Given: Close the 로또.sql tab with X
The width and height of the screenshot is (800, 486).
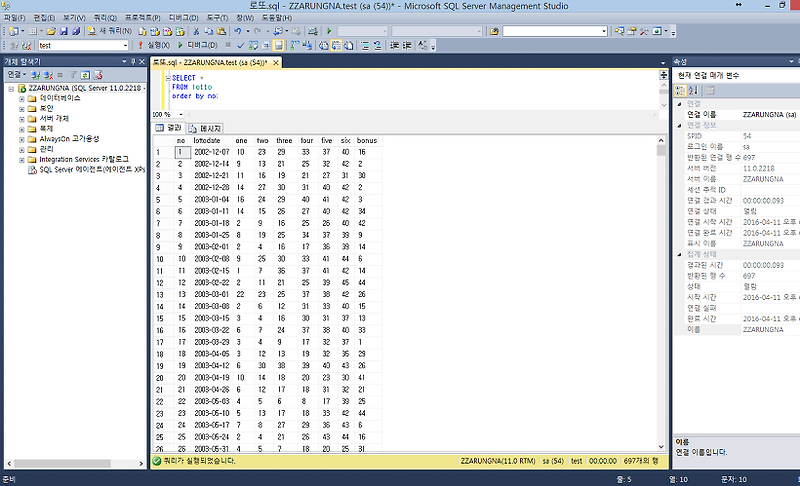Looking at the screenshot, I should (276, 62).
